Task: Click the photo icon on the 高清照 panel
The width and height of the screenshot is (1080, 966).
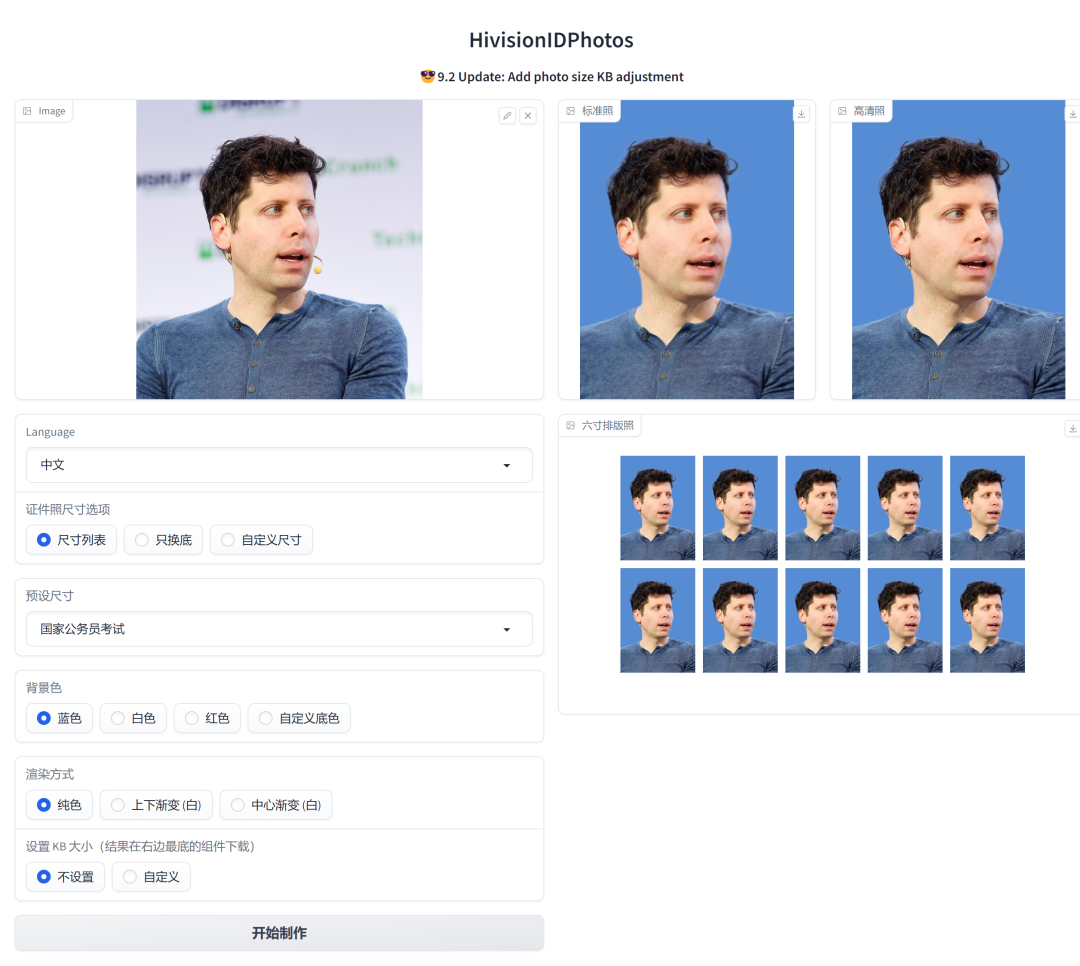Action: [842, 110]
